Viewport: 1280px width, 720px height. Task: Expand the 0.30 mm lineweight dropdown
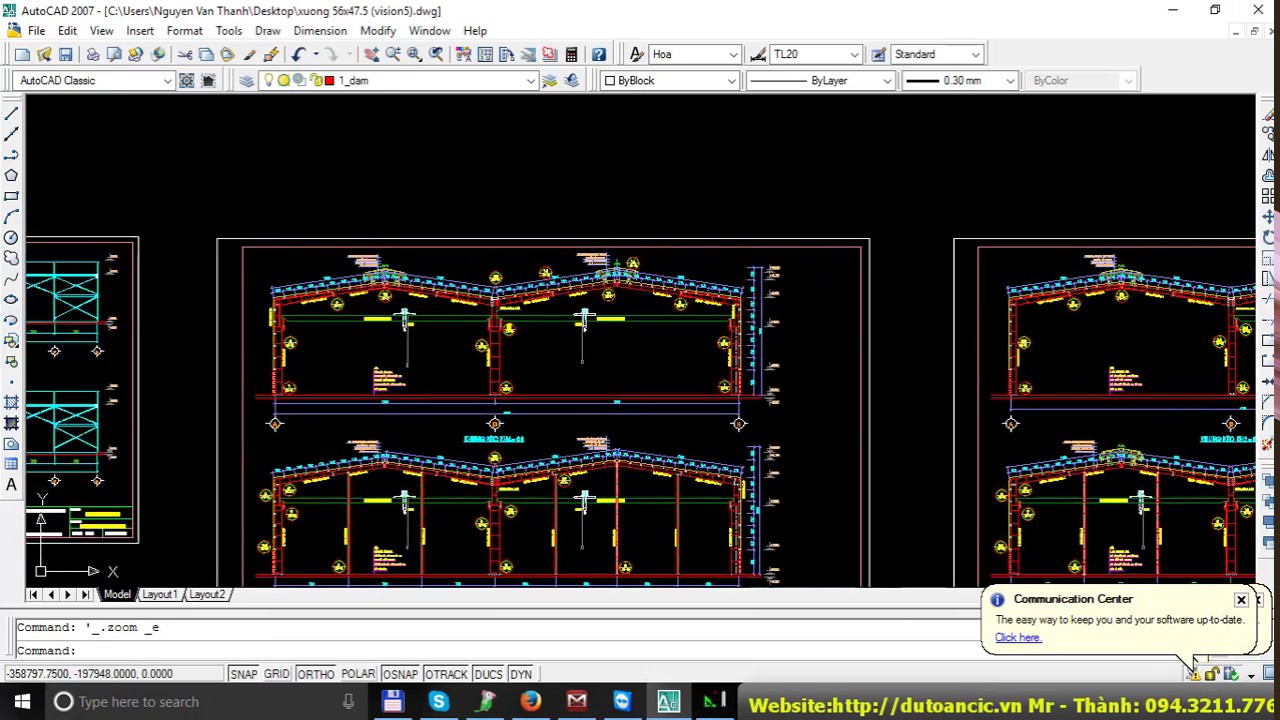(x=1009, y=80)
